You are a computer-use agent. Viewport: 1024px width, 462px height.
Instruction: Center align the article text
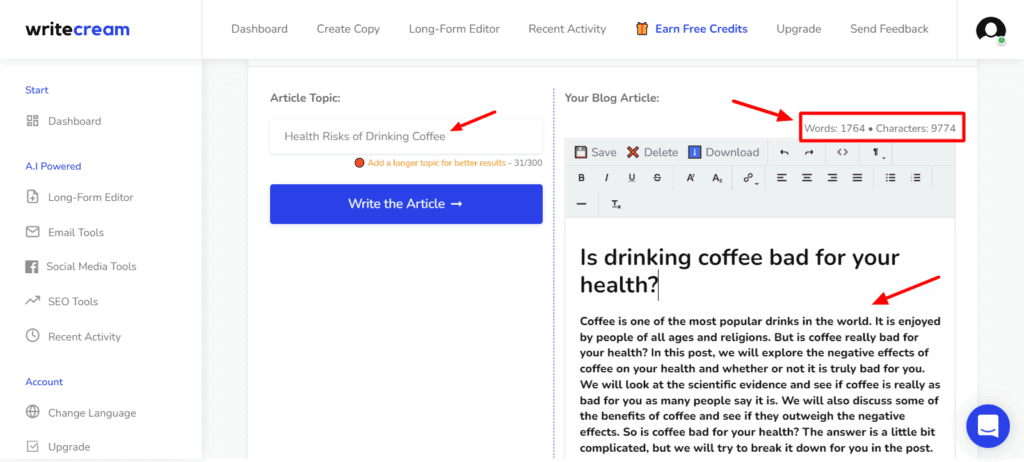click(x=808, y=178)
